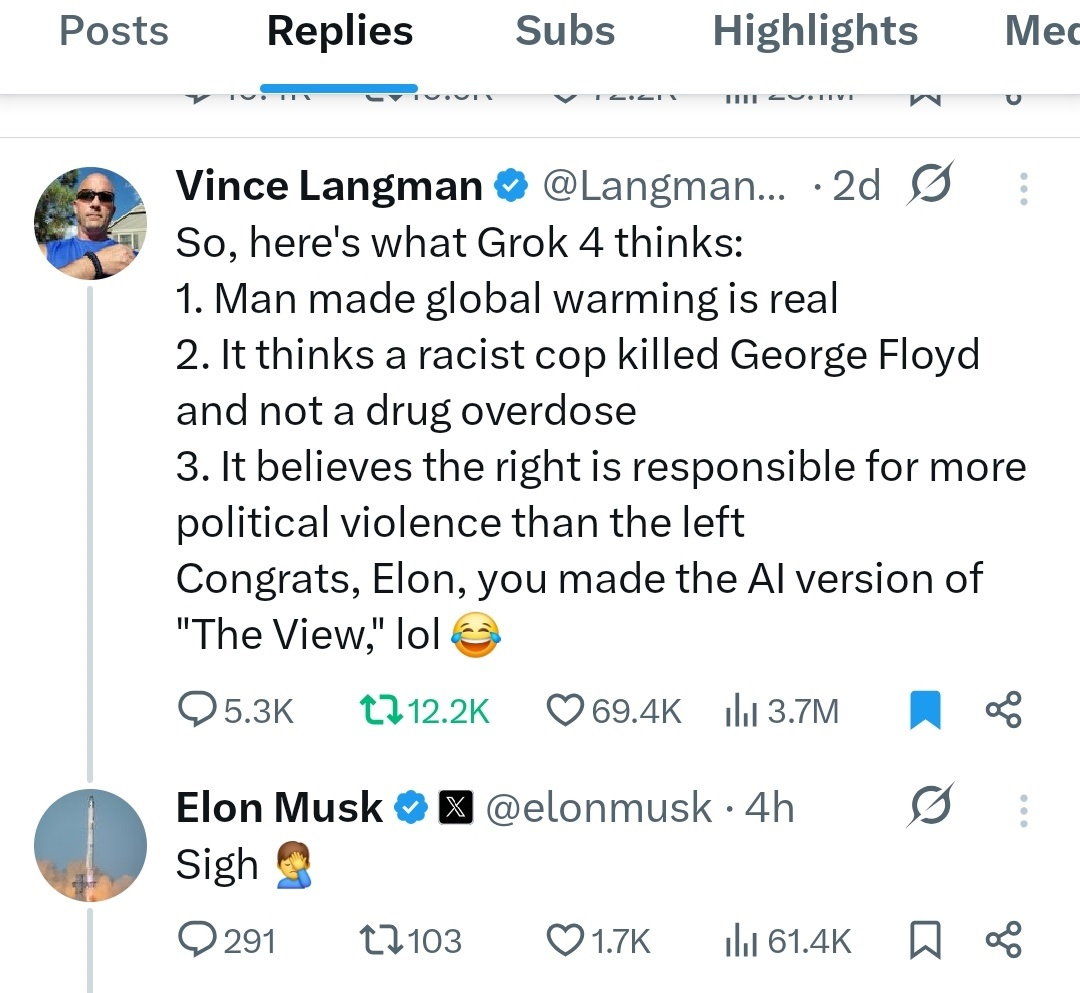This screenshot has height=993, width=1080.
Task: Click Grok icon on Elon Musk's post
Action: click(929, 806)
